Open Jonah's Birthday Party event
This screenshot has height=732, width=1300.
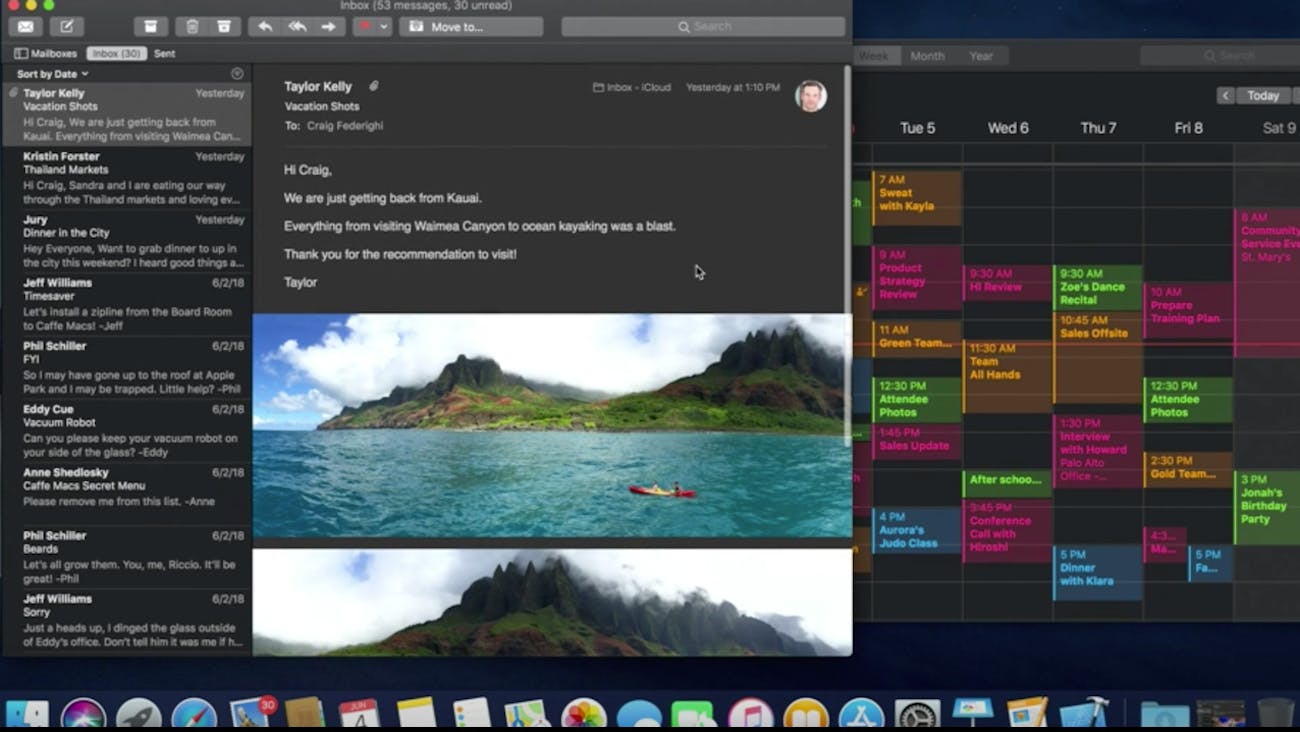(1267, 507)
